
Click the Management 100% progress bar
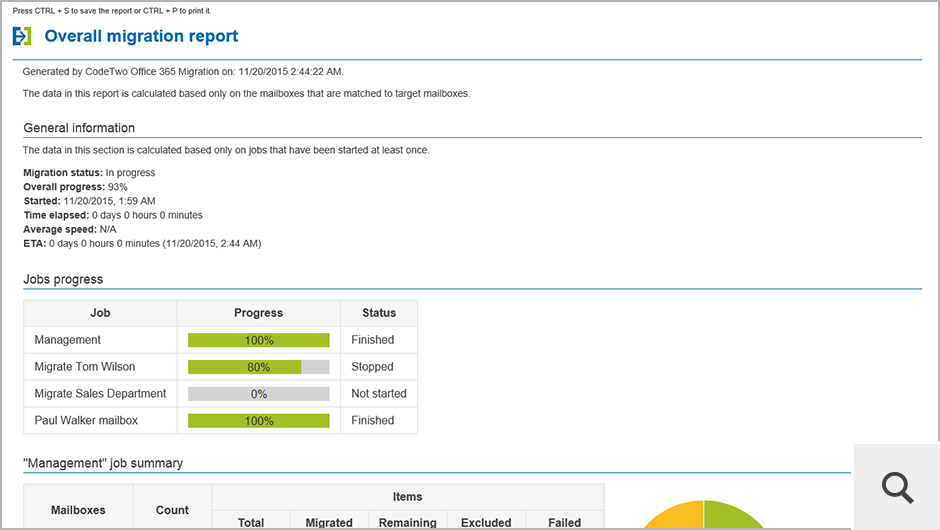pos(258,340)
